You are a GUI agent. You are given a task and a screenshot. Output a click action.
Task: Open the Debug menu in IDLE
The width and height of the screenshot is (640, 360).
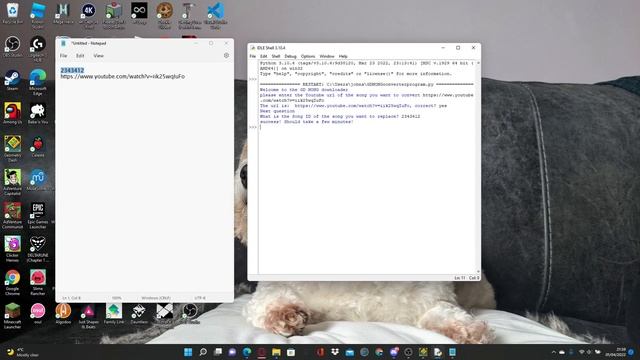(290, 56)
